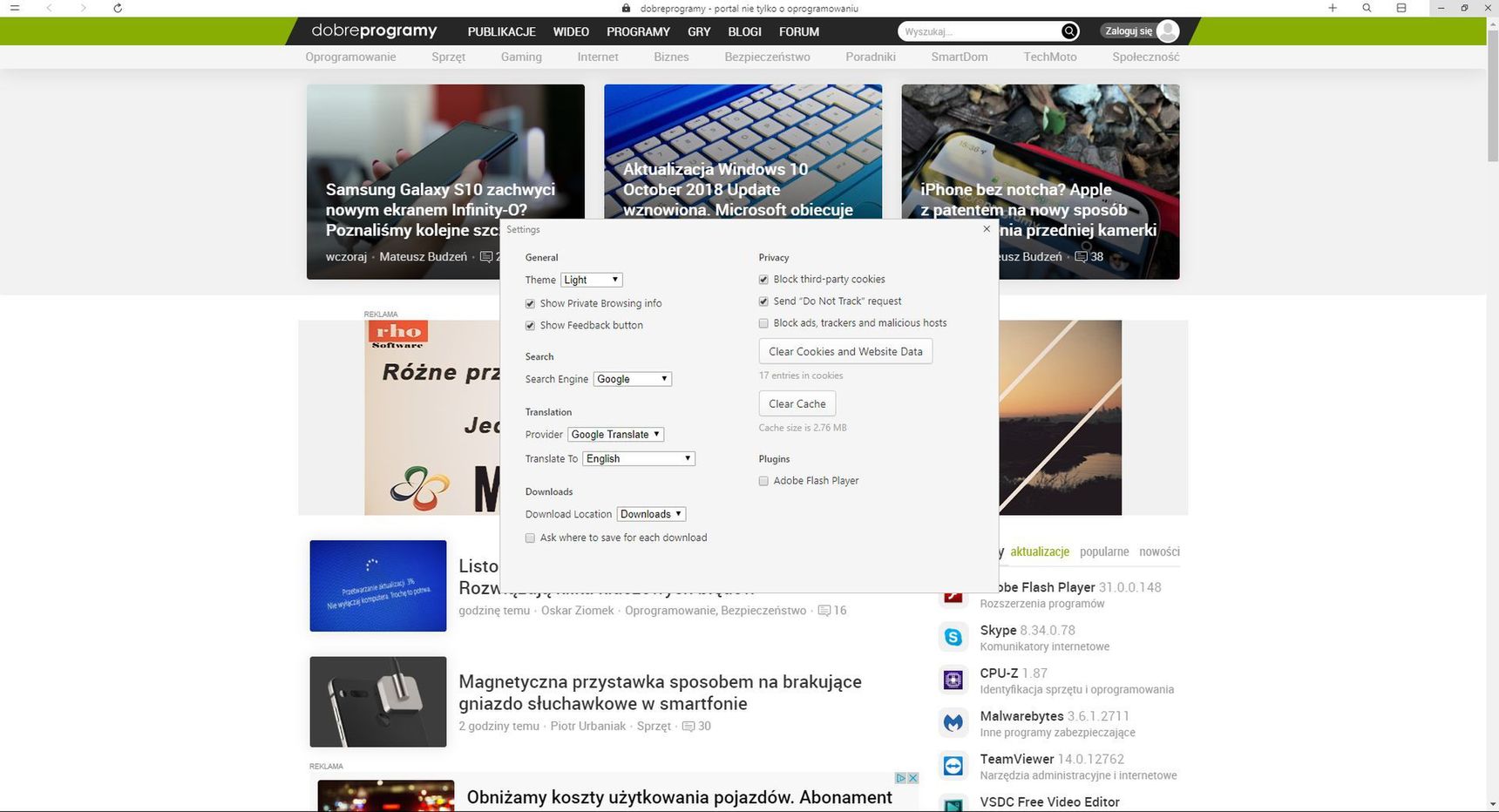
Task: Open Magnetyczna przystawka article link
Action: click(660, 693)
